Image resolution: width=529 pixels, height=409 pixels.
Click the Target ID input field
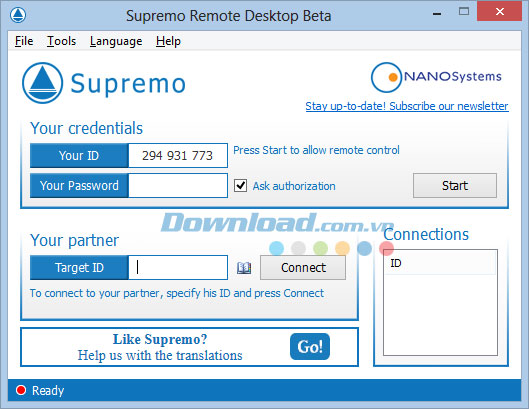[178, 268]
